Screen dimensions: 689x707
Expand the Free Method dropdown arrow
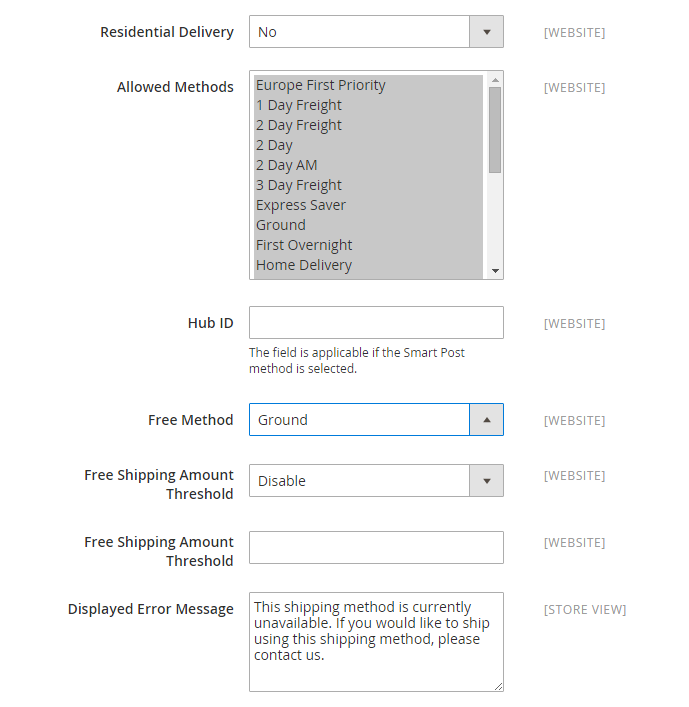pos(486,420)
